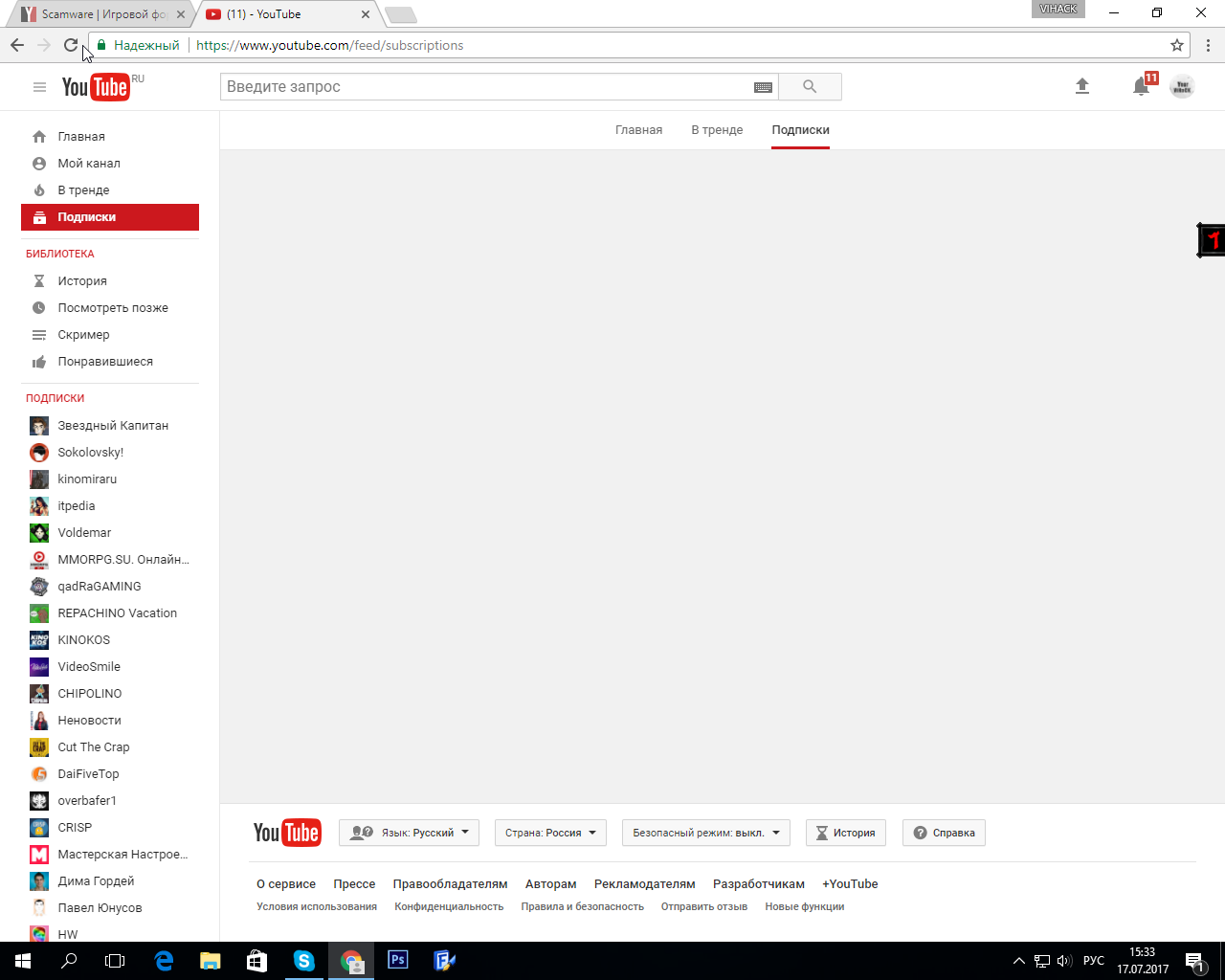Toggle the sidebar with the hamburger menu
The height and width of the screenshot is (980, 1225).
tap(39, 86)
